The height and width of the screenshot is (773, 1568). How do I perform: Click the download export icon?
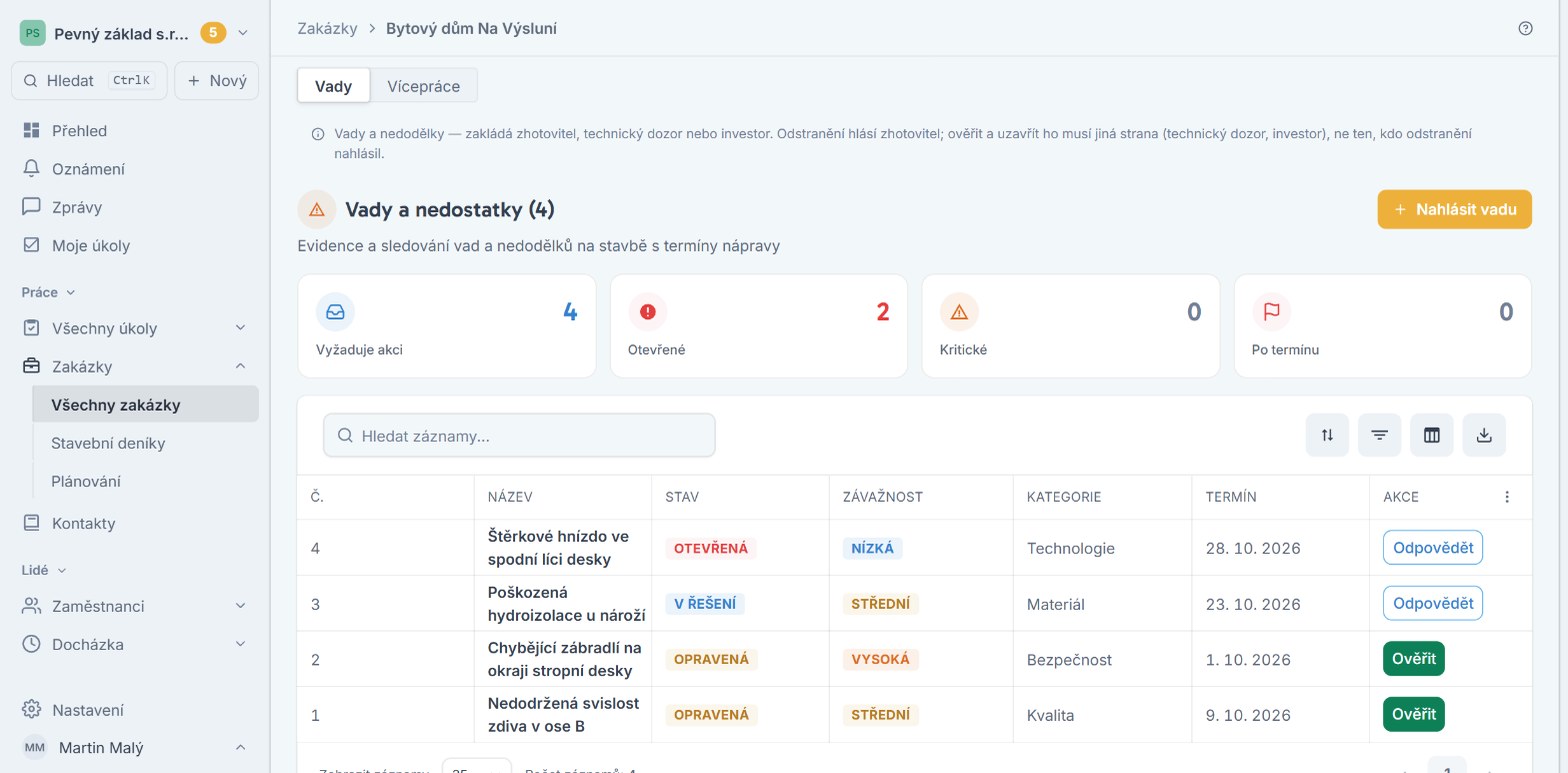(1484, 435)
